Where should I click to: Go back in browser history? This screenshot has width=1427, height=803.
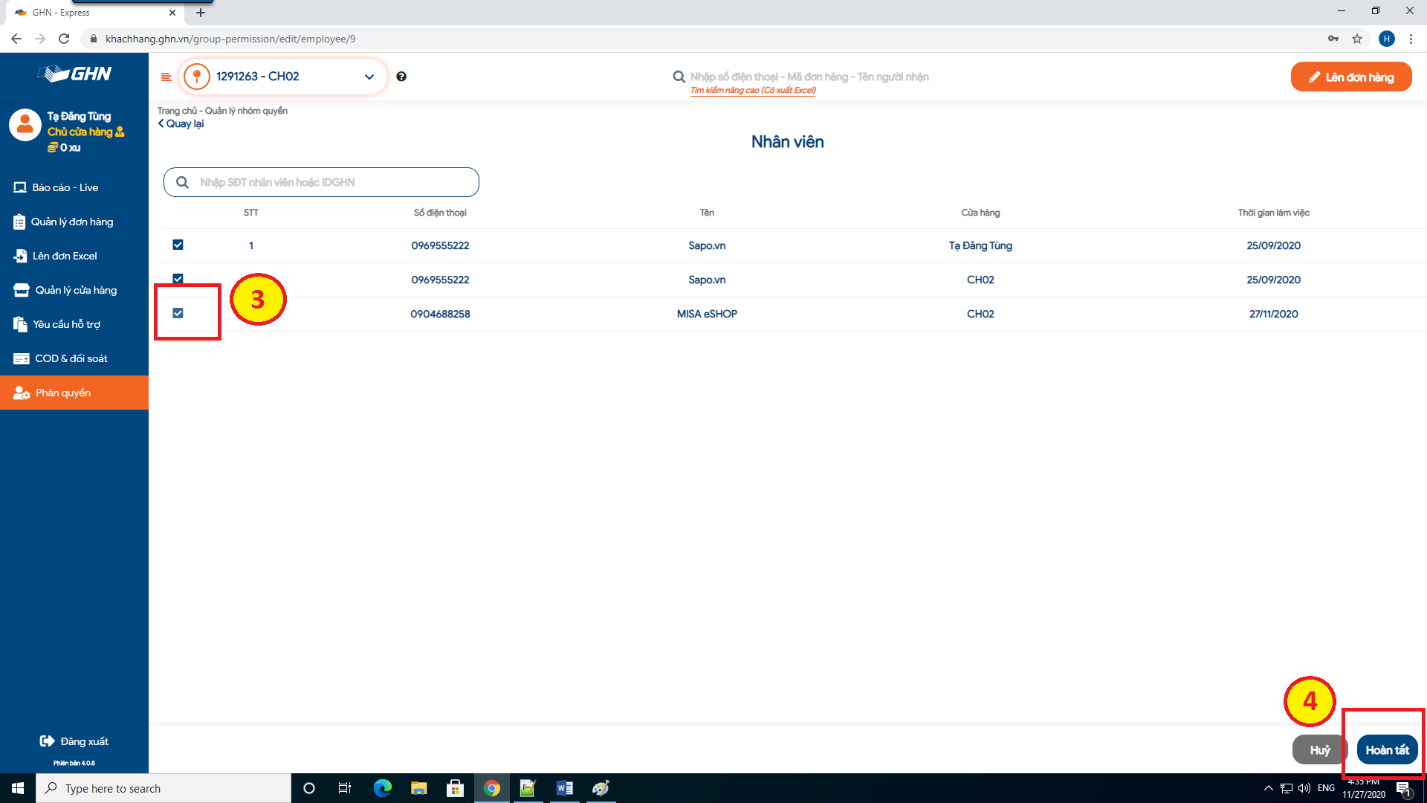tap(16, 39)
